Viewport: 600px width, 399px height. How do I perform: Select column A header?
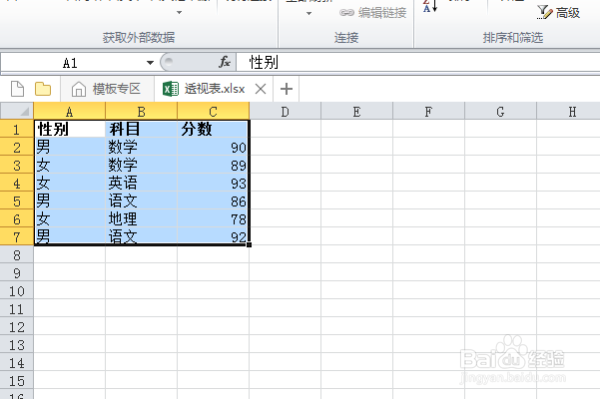[x=69, y=112]
